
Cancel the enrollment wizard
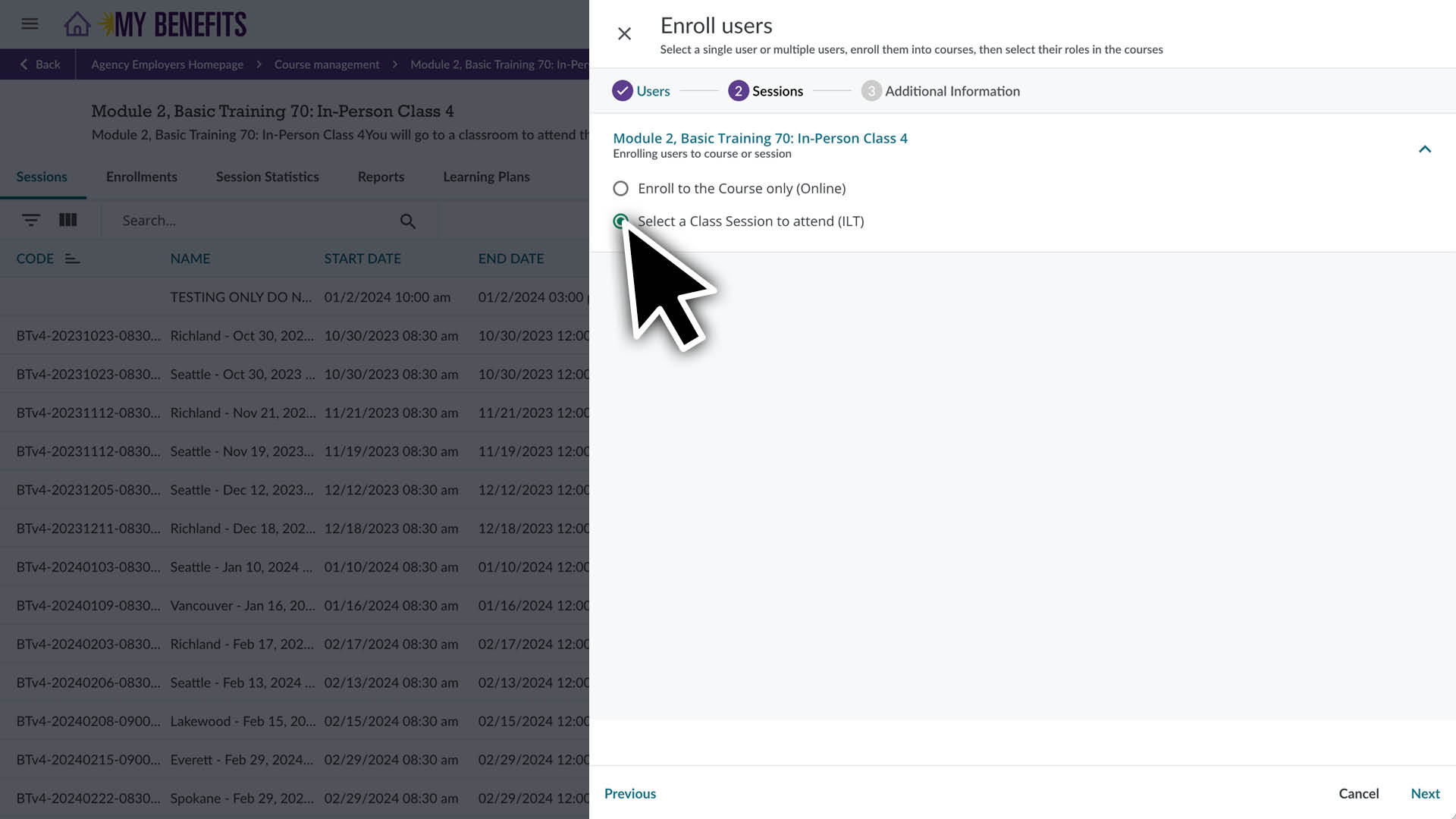[x=1358, y=793]
